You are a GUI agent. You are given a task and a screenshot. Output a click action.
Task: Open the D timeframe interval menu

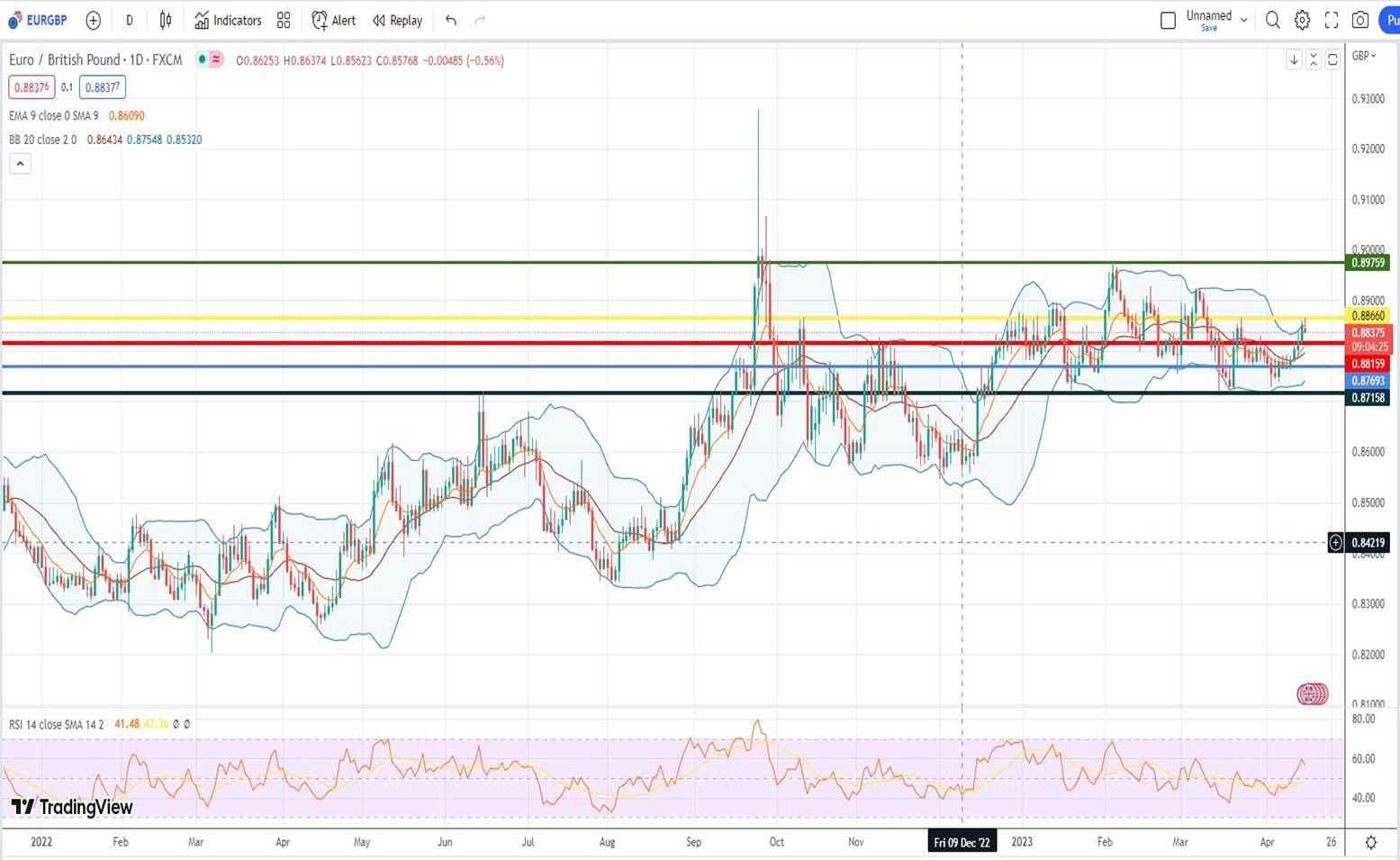(129, 20)
